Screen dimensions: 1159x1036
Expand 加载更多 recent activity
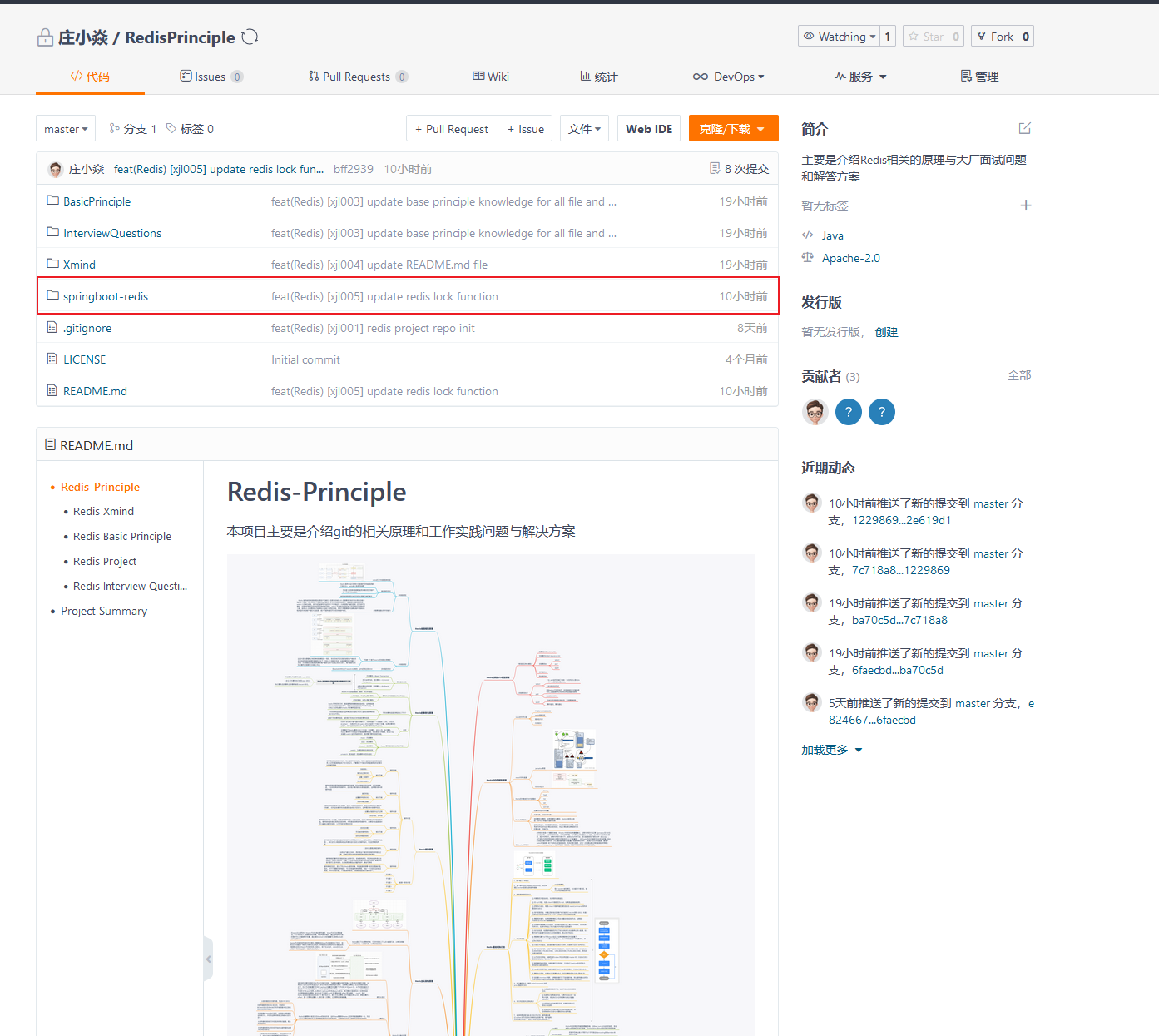click(x=832, y=750)
